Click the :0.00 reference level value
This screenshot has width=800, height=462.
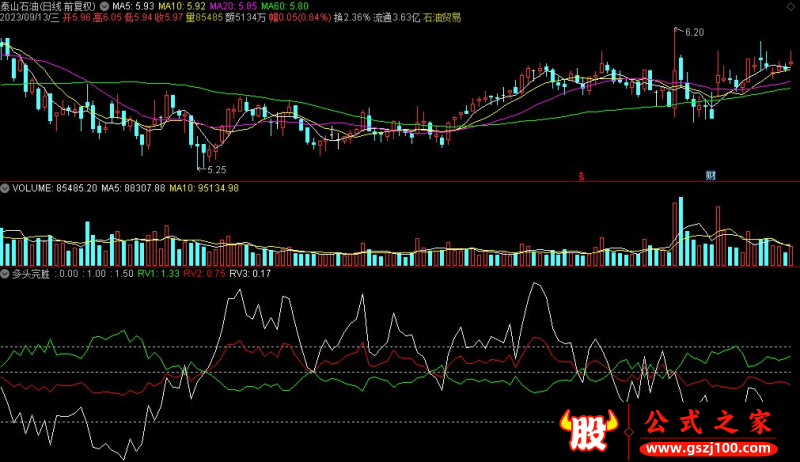67,274
